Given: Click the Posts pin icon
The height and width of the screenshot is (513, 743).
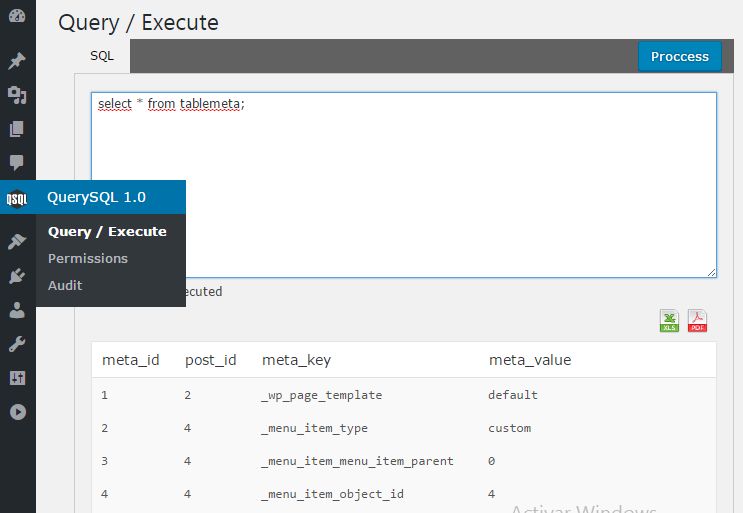Looking at the screenshot, I should 17,61.
